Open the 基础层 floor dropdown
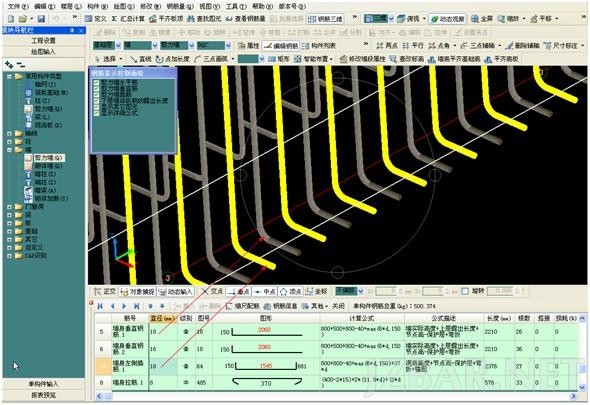 pyautogui.click(x=107, y=46)
